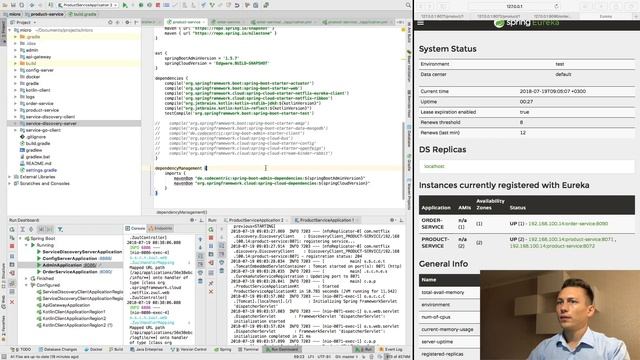
Task: Open the README.md file
Action: (x=38, y=164)
